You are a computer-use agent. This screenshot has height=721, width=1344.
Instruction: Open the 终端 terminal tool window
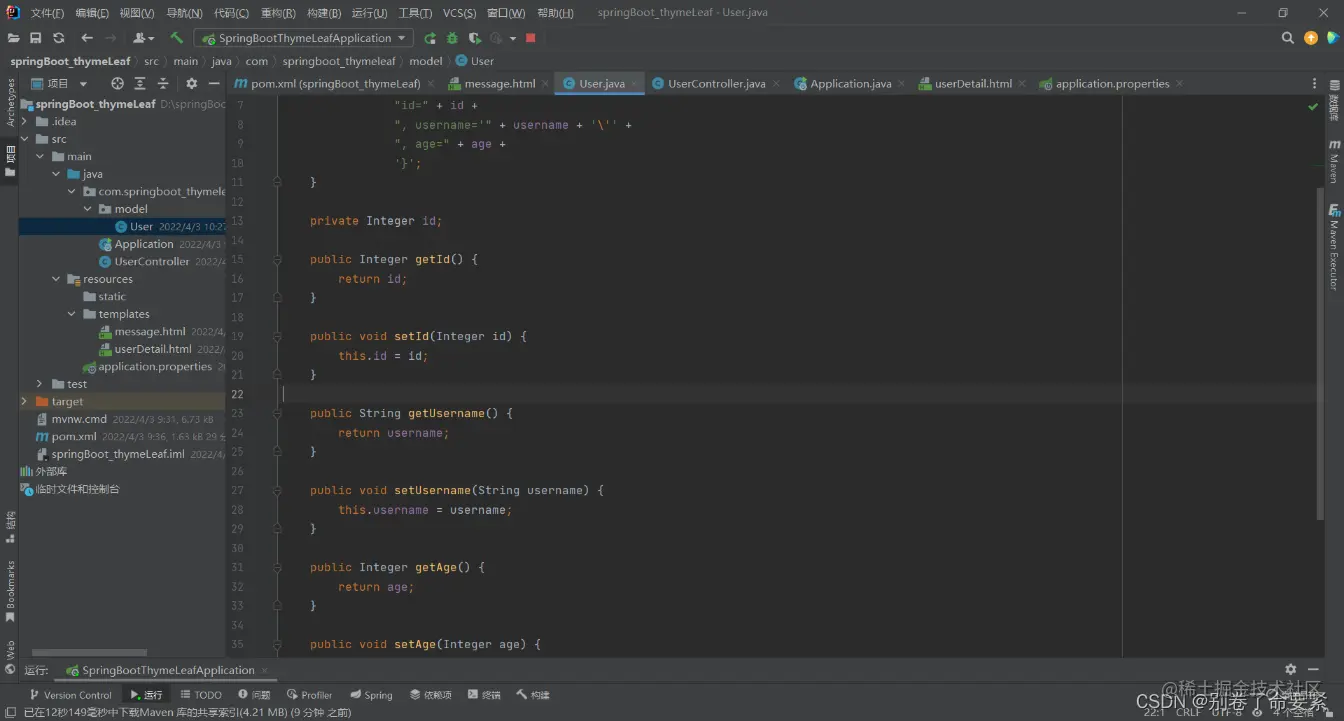[484, 695]
